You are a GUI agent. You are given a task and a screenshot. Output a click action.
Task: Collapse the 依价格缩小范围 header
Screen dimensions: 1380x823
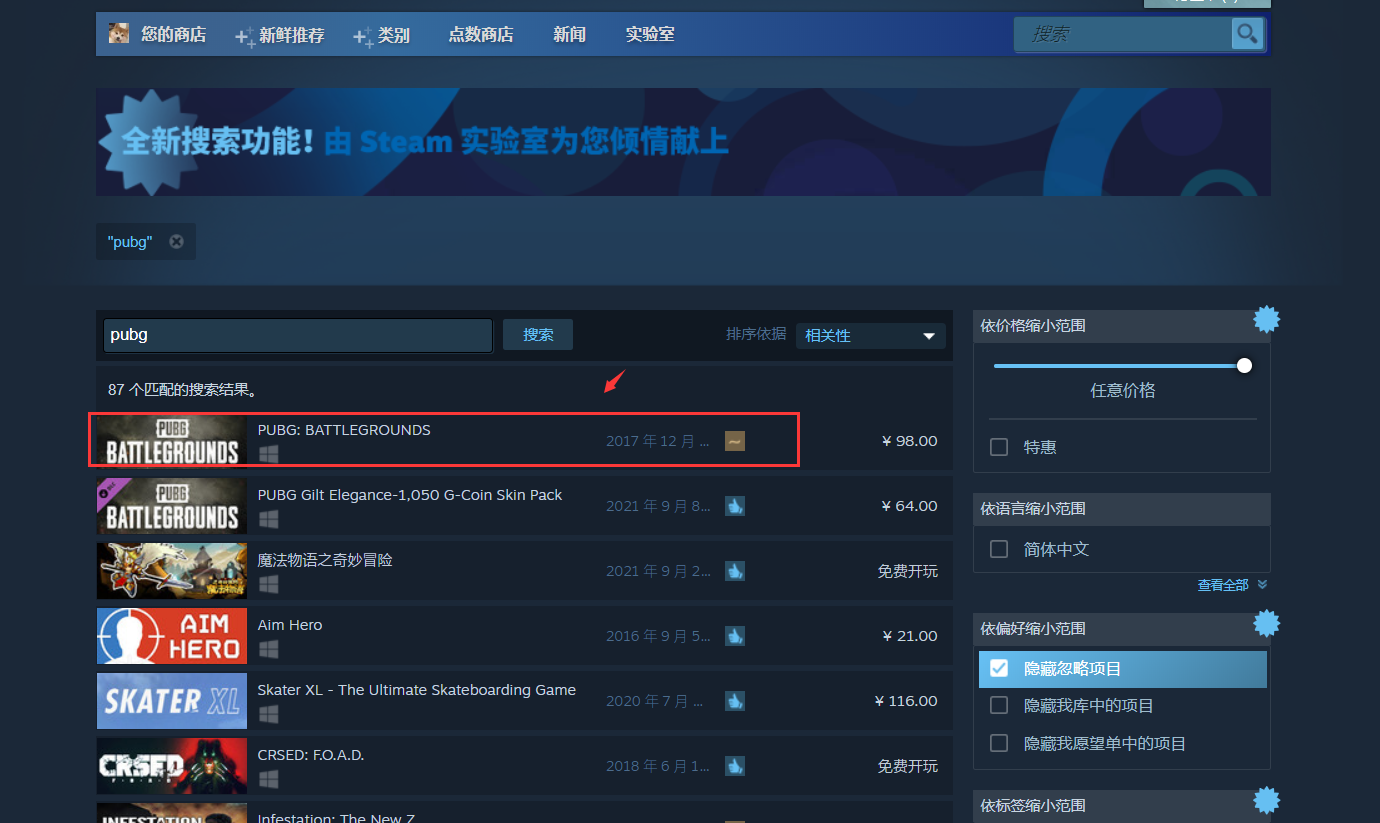click(1121, 326)
